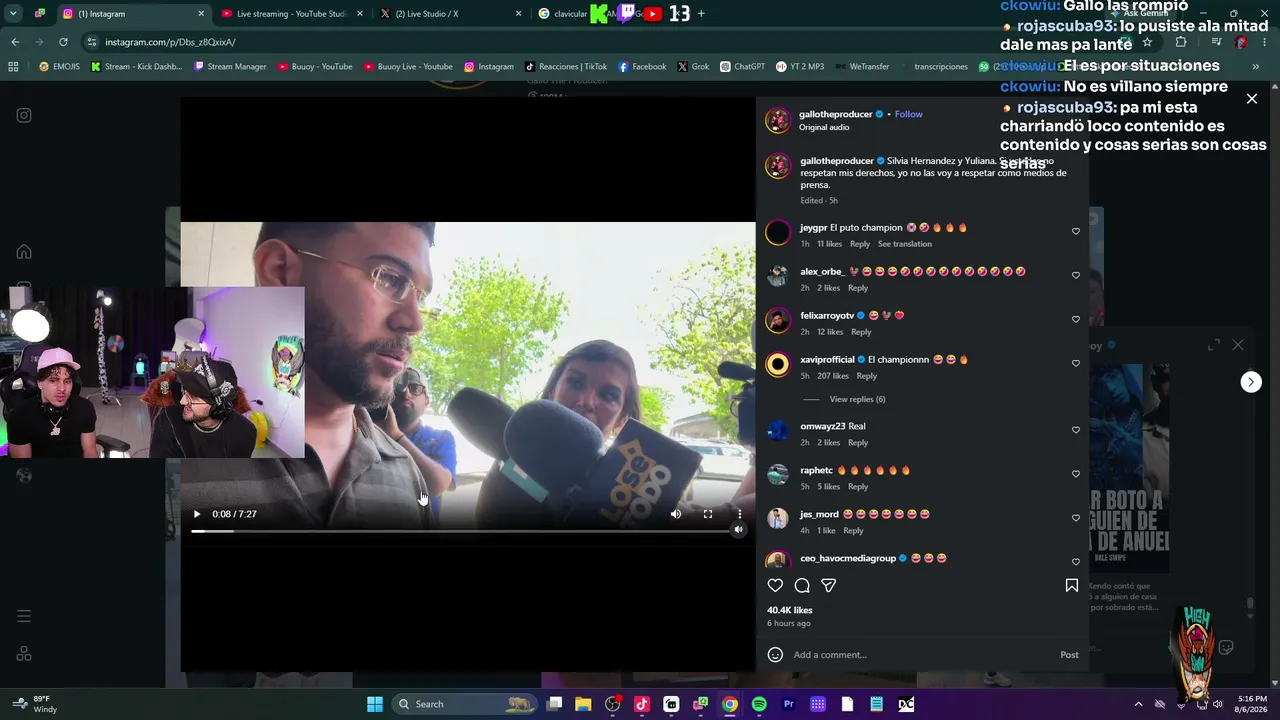Expand View replies (6) under xaviprofficial

pyautogui.click(x=857, y=399)
